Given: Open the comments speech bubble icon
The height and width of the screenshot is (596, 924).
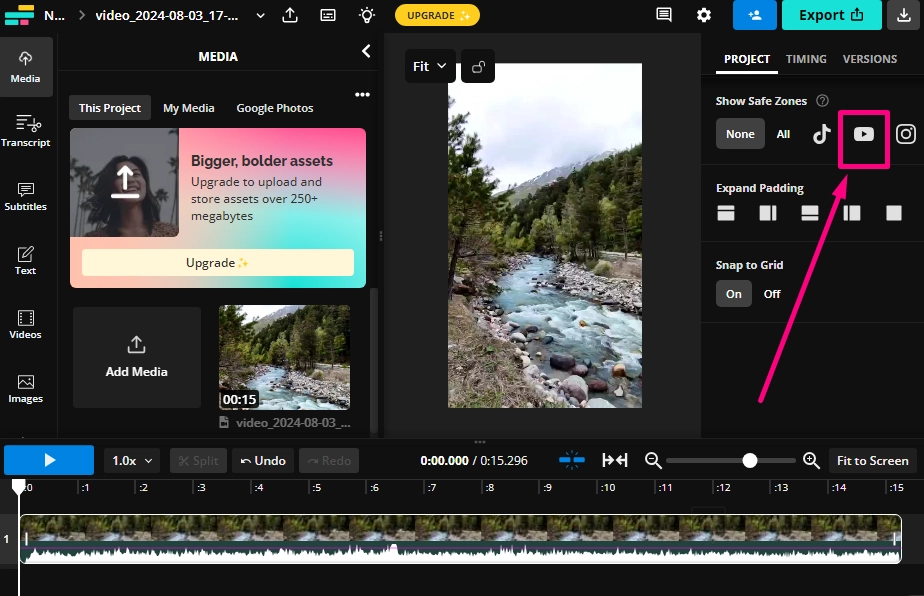Looking at the screenshot, I should pyautogui.click(x=663, y=15).
